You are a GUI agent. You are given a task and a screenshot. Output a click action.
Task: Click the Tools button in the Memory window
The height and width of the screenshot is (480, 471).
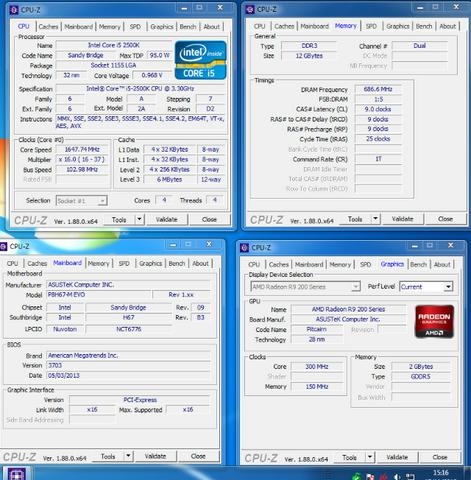coord(355,219)
